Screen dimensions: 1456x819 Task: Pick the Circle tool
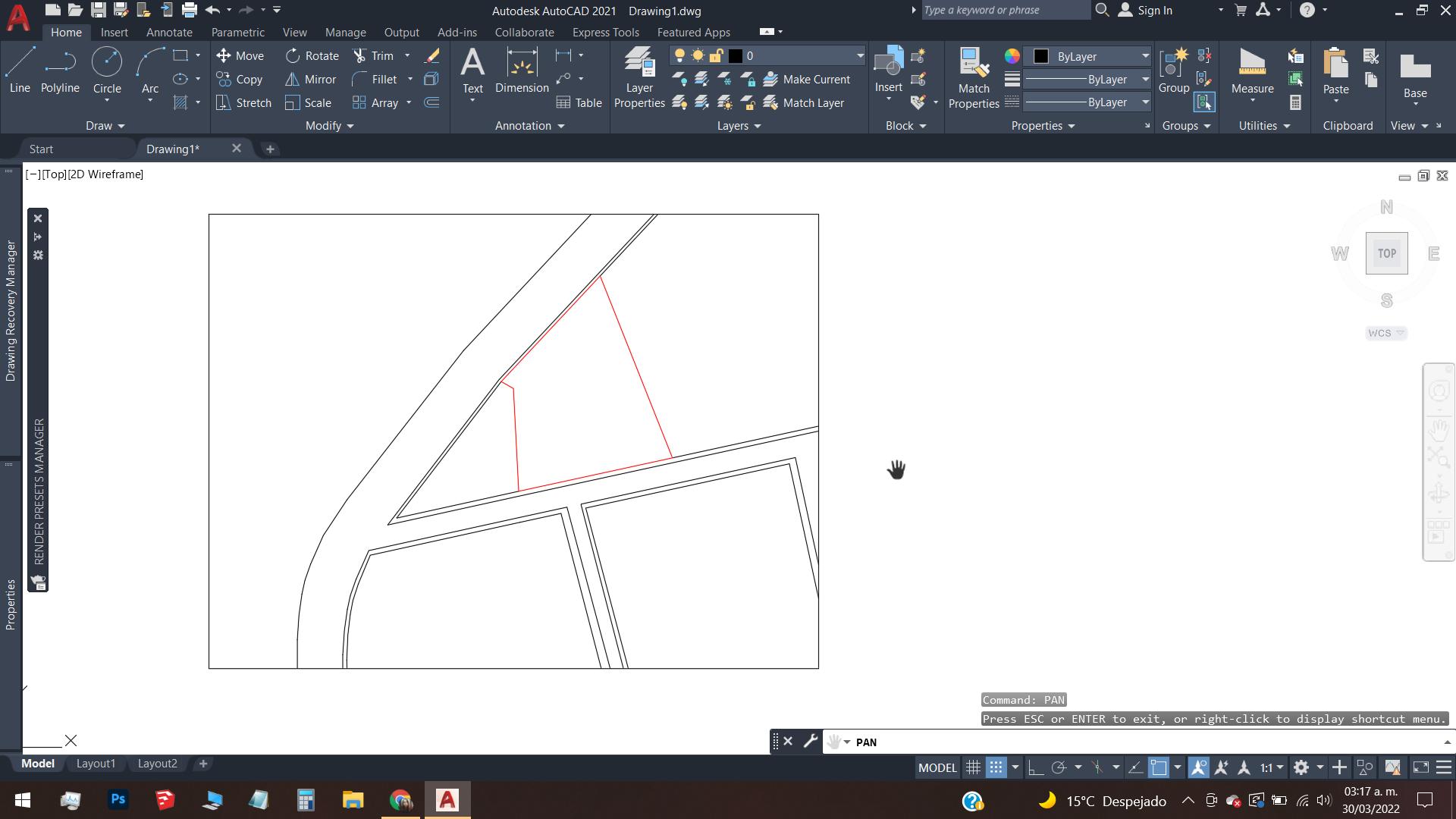click(107, 70)
